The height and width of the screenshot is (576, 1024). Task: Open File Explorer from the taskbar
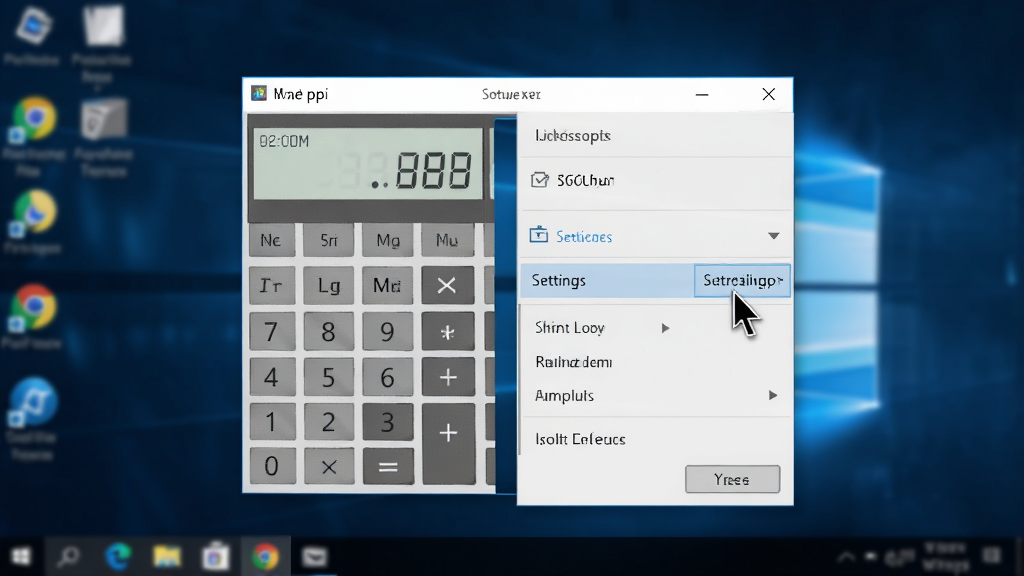[x=167, y=556]
